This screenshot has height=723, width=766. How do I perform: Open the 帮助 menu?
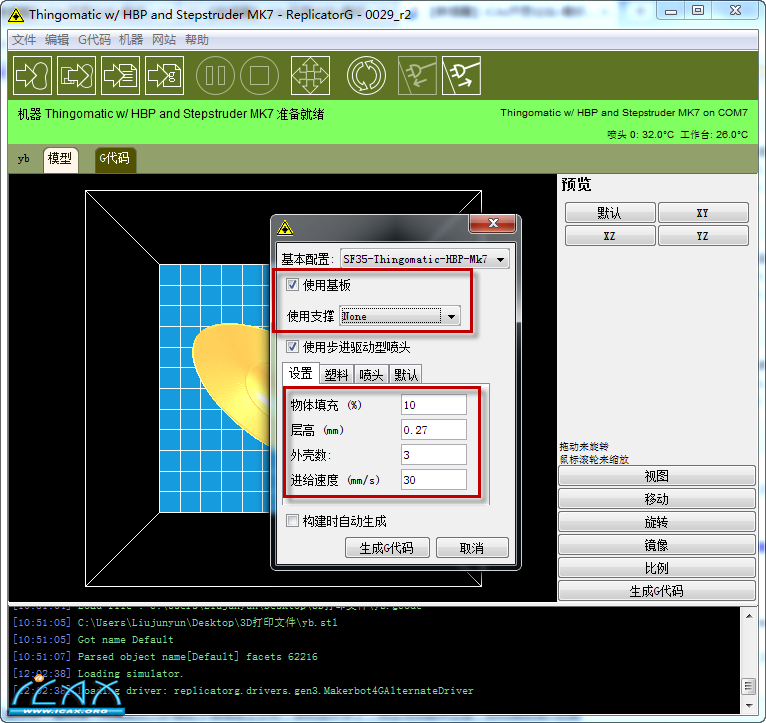tap(196, 40)
